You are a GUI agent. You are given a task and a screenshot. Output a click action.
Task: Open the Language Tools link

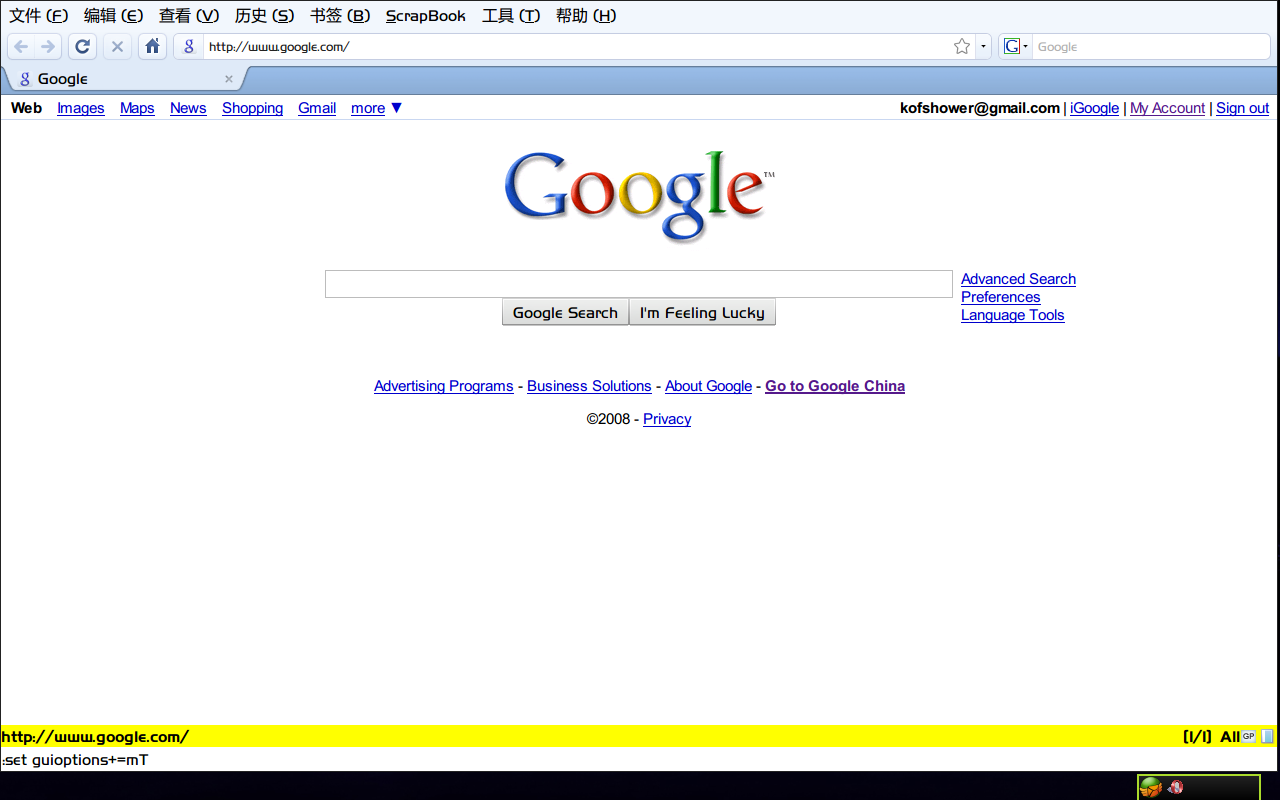1012,315
